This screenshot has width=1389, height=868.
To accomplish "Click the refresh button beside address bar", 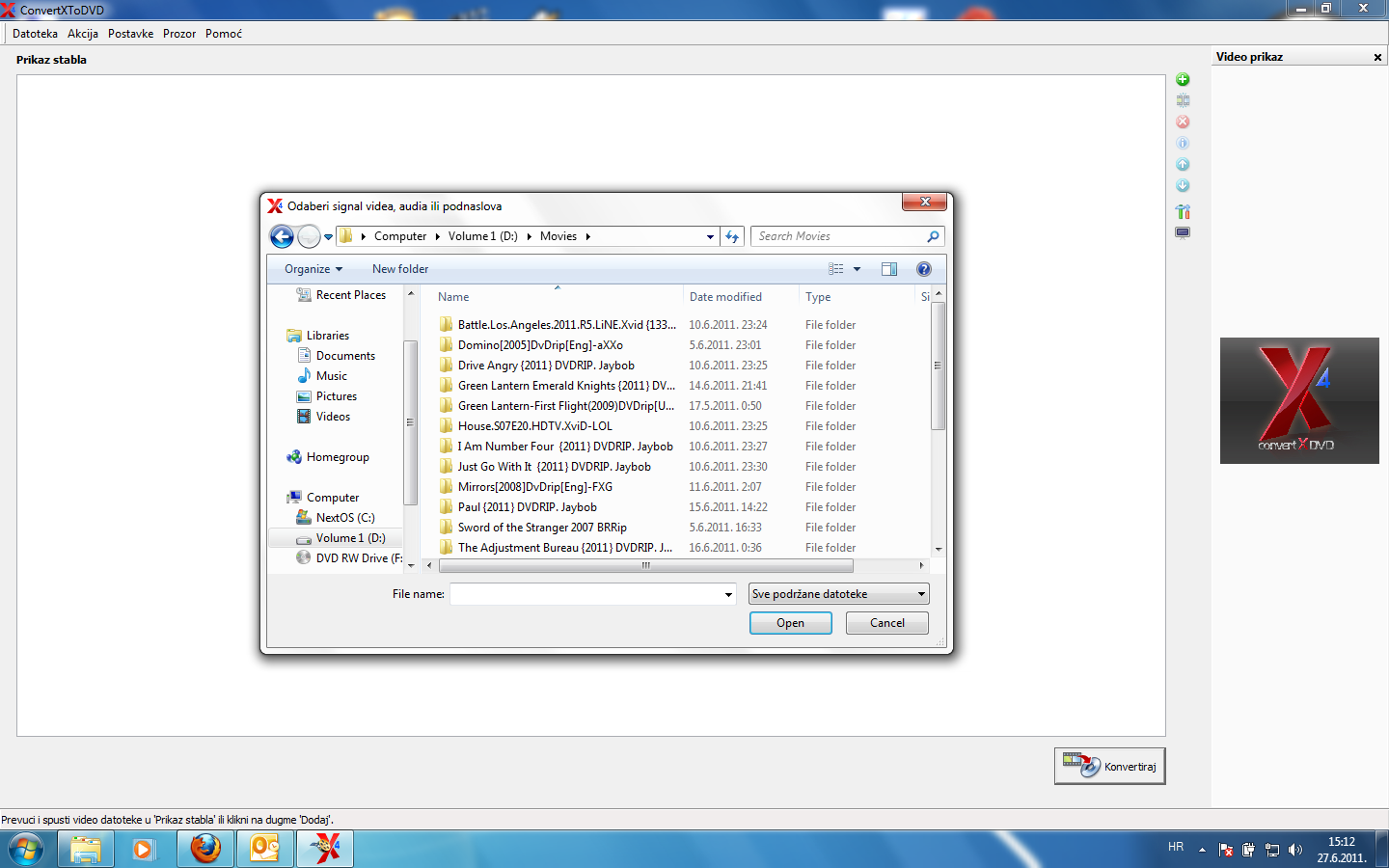I will tap(732, 236).
